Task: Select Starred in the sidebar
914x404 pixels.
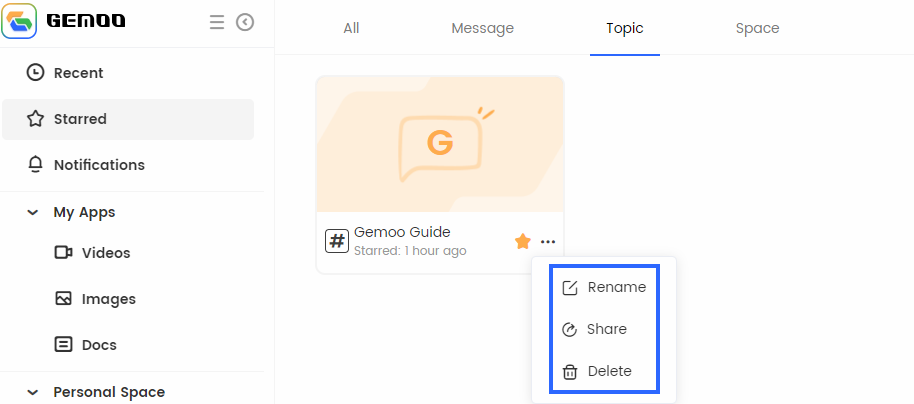Action: (128, 120)
